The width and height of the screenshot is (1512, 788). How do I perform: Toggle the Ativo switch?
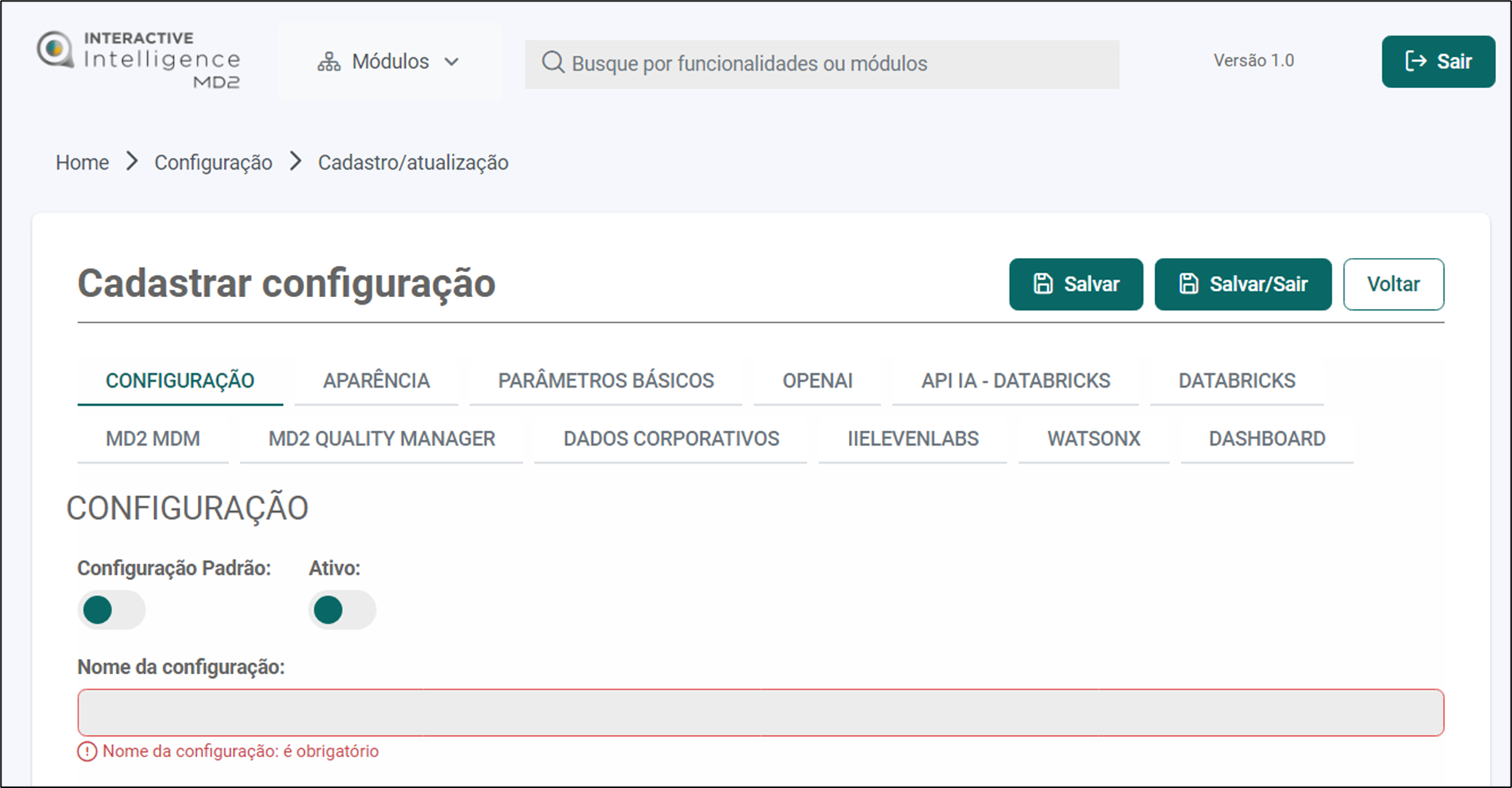click(x=342, y=610)
